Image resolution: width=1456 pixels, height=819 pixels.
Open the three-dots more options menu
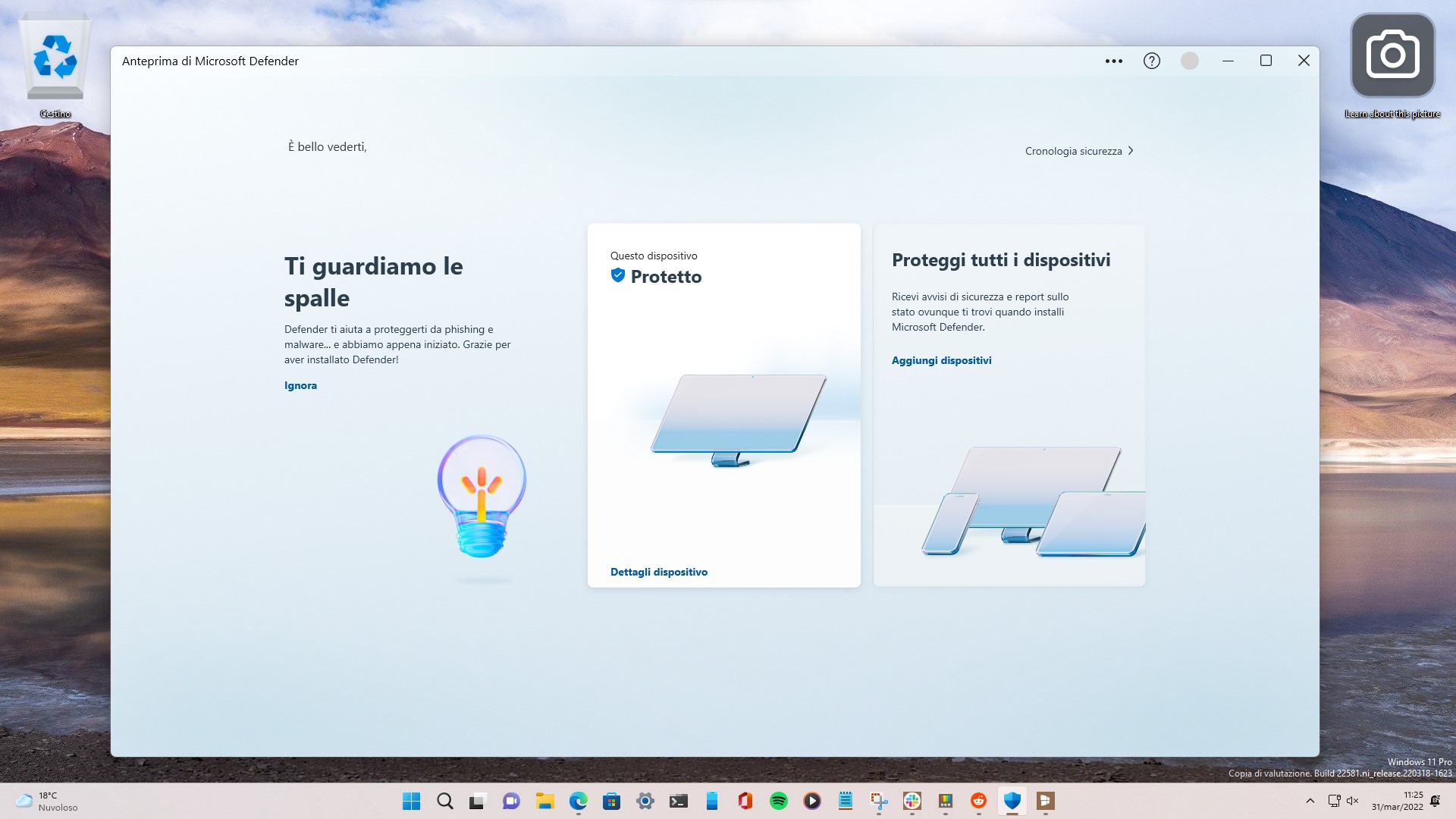pyautogui.click(x=1113, y=61)
